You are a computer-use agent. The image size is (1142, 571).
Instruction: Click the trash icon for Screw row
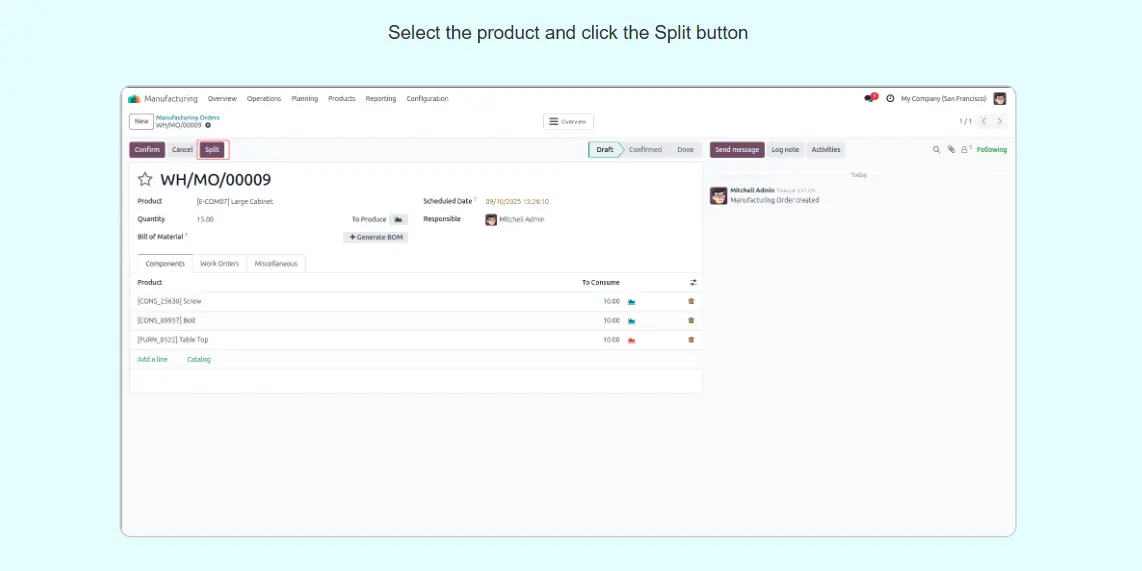(691, 301)
